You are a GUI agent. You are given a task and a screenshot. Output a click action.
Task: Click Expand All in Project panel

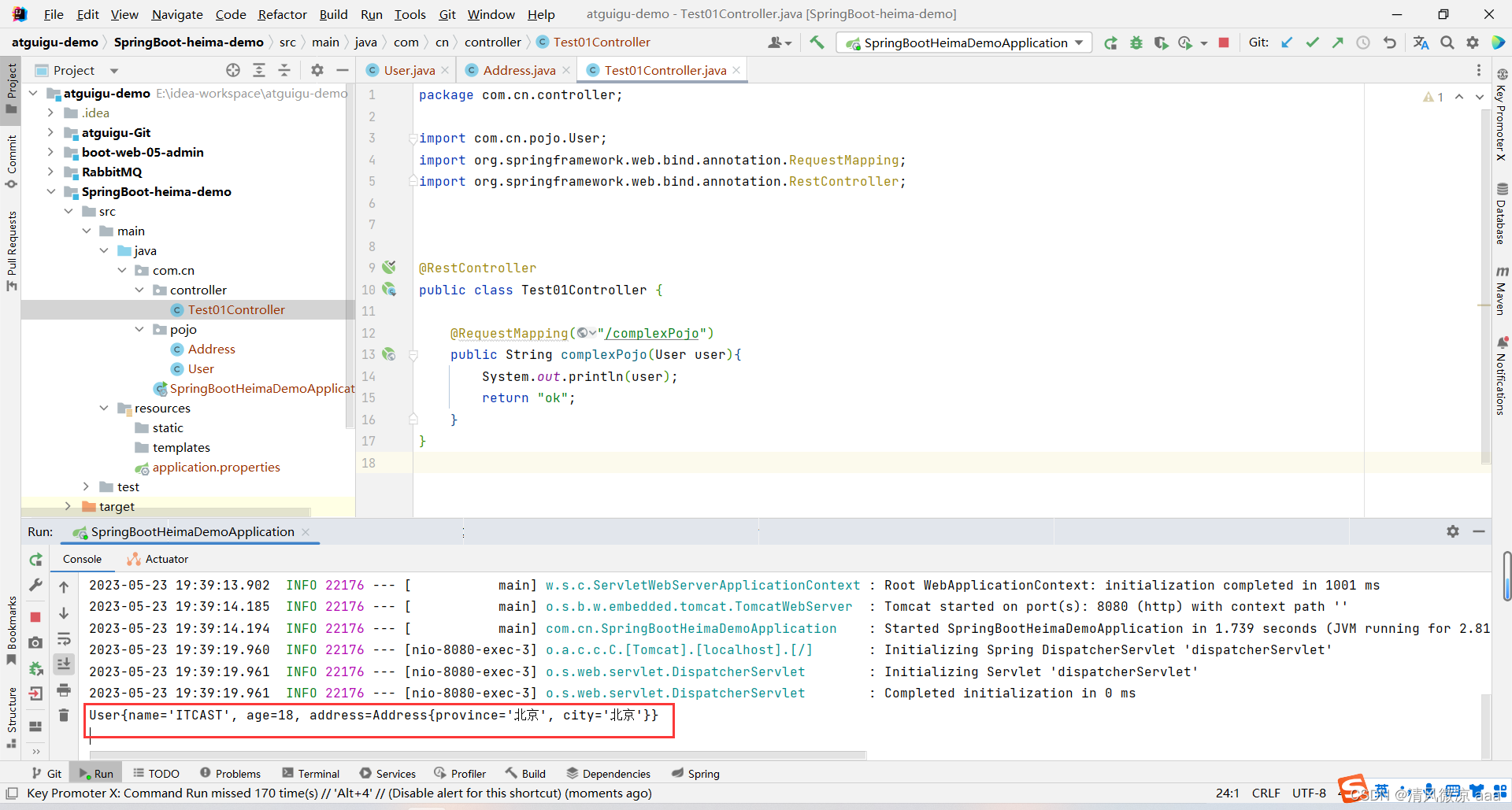[x=259, y=70]
